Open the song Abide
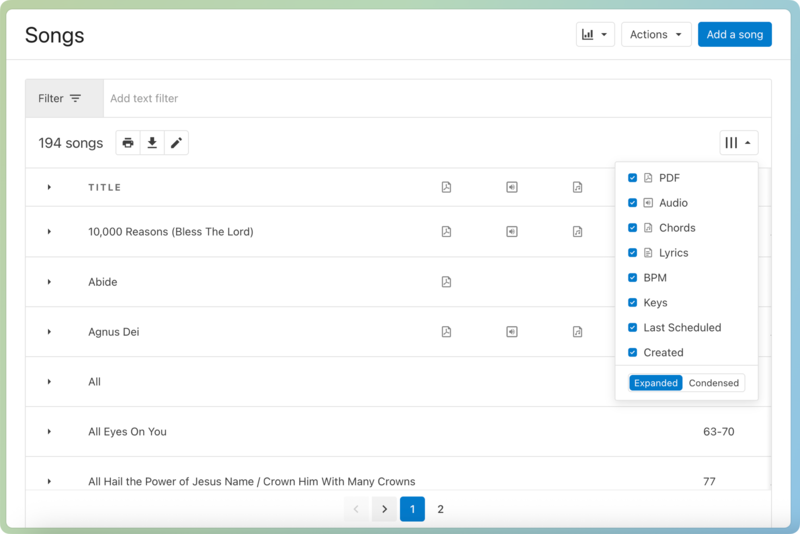 103,282
